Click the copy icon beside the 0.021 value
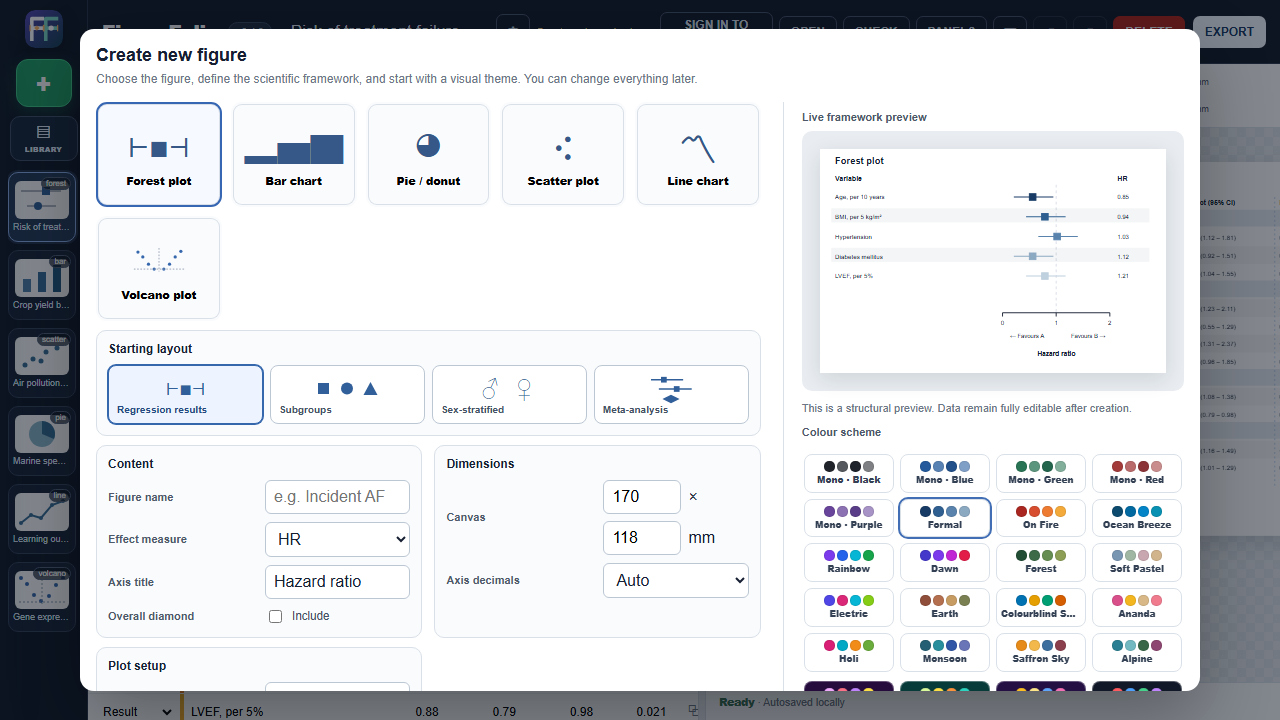This screenshot has width=1280, height=720. click(x=693, y=711)
